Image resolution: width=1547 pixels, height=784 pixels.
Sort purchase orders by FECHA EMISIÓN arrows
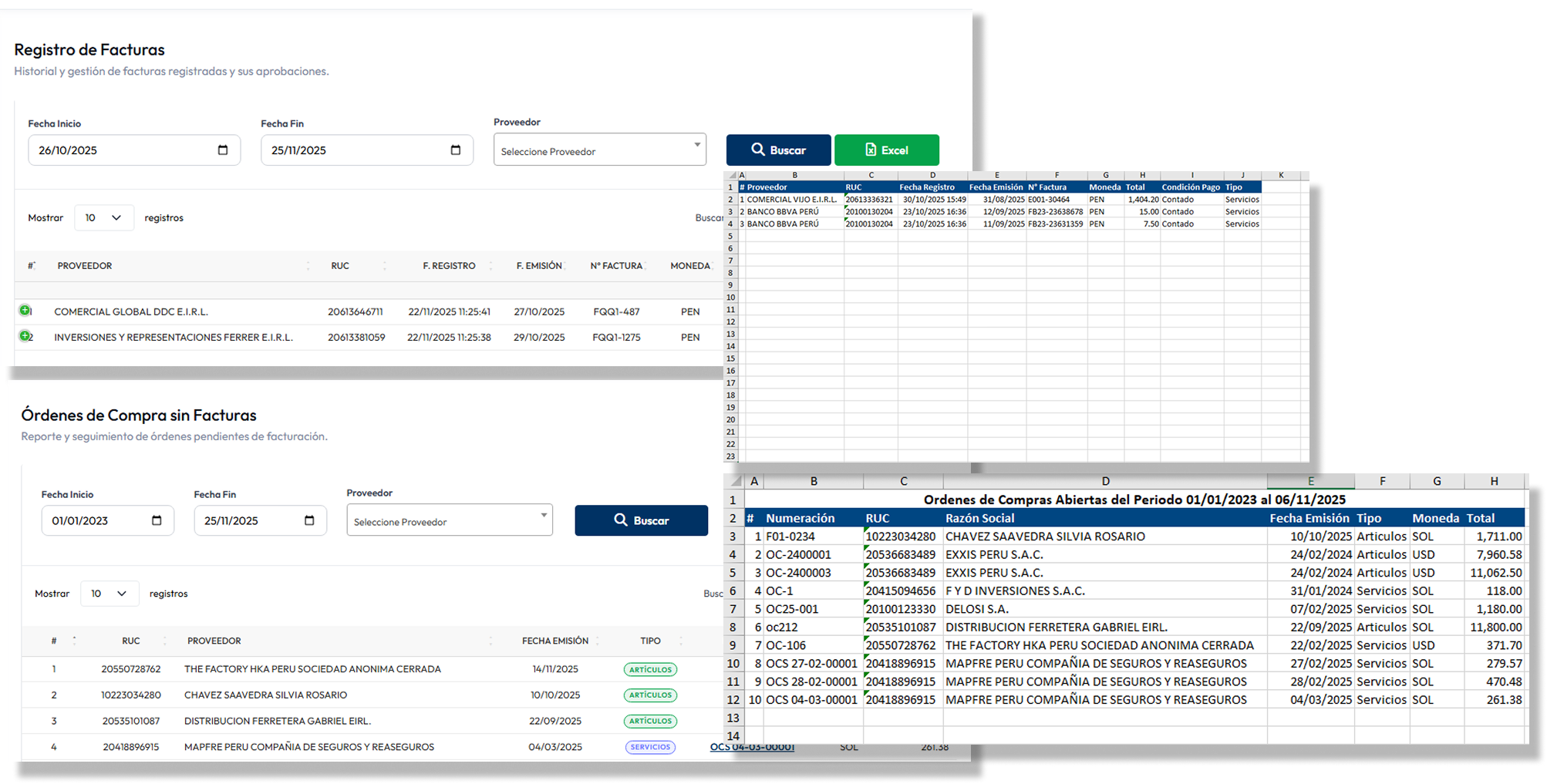(598, 641)
